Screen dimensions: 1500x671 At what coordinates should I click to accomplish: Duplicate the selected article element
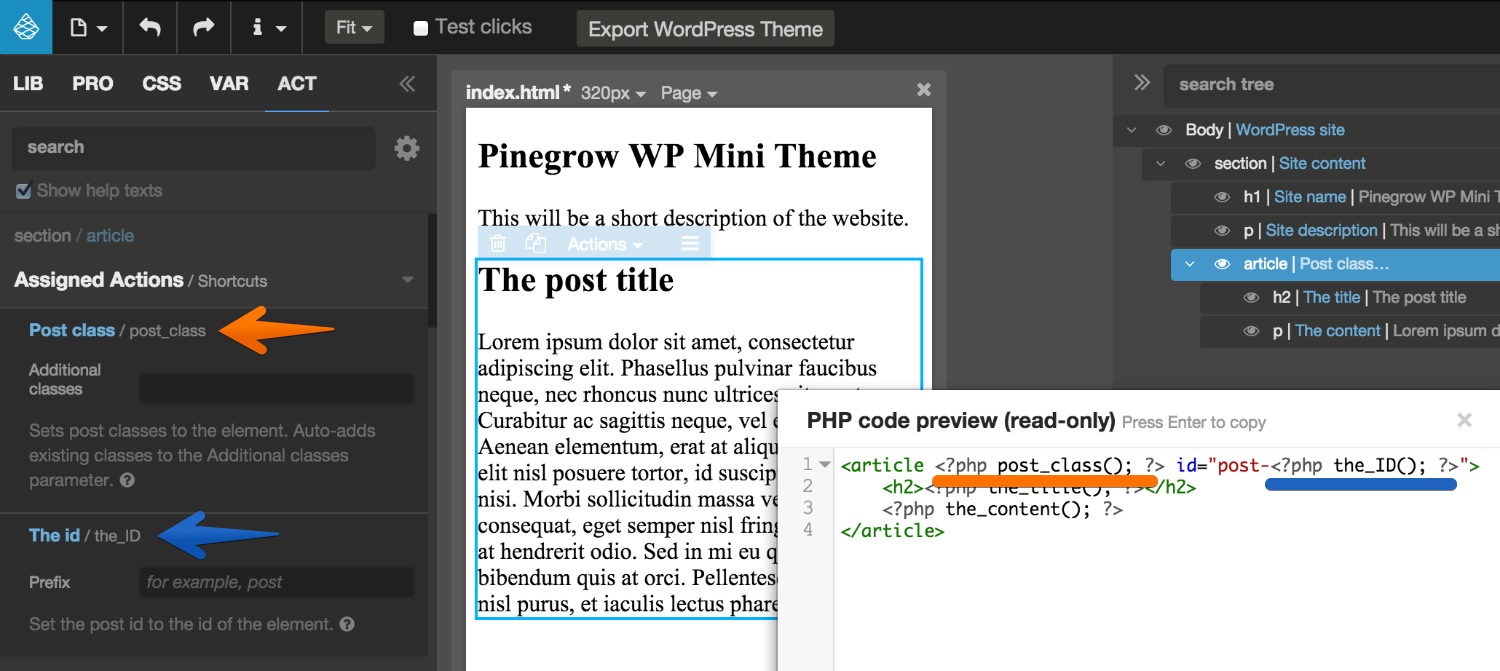[x=536, y=243]
